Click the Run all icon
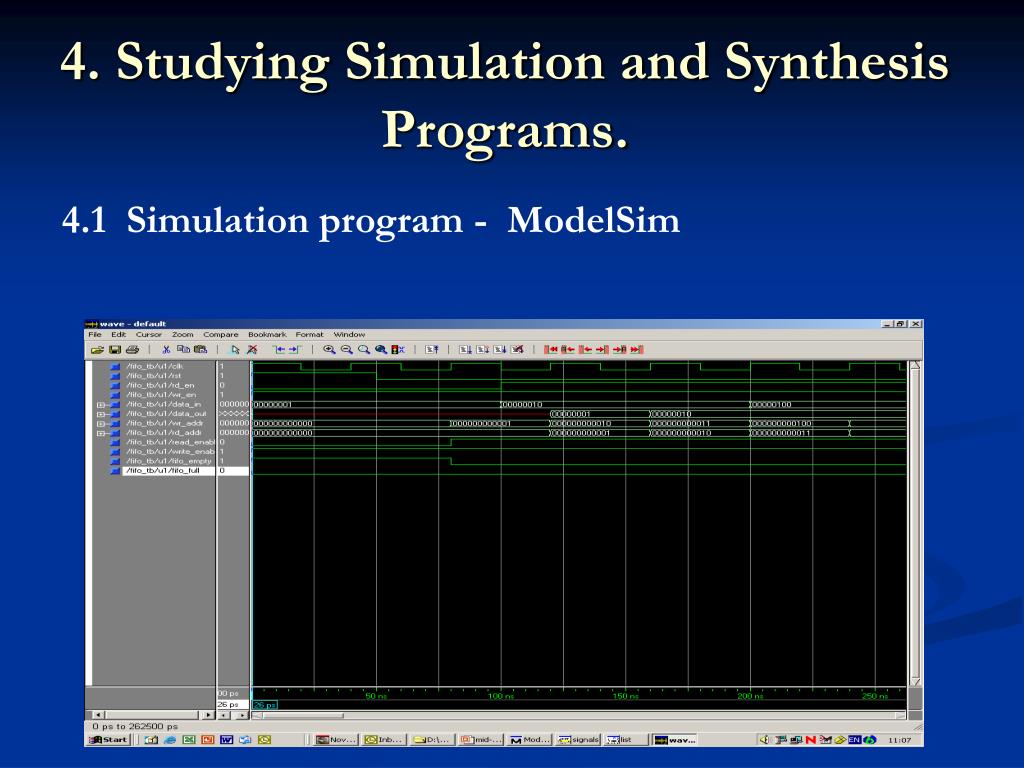1024x768 pixels. pyautogui.click(x=500, y=349)
